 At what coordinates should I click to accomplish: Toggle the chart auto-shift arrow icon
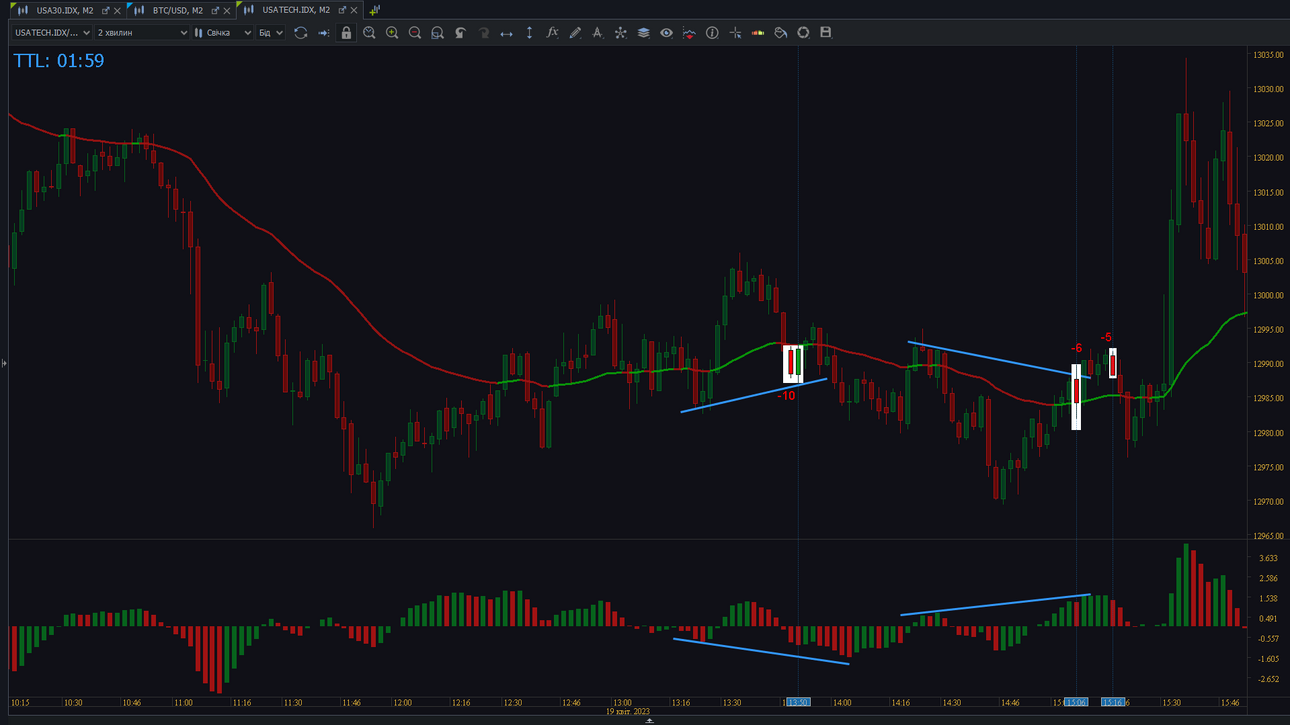(x=323, y=33)
